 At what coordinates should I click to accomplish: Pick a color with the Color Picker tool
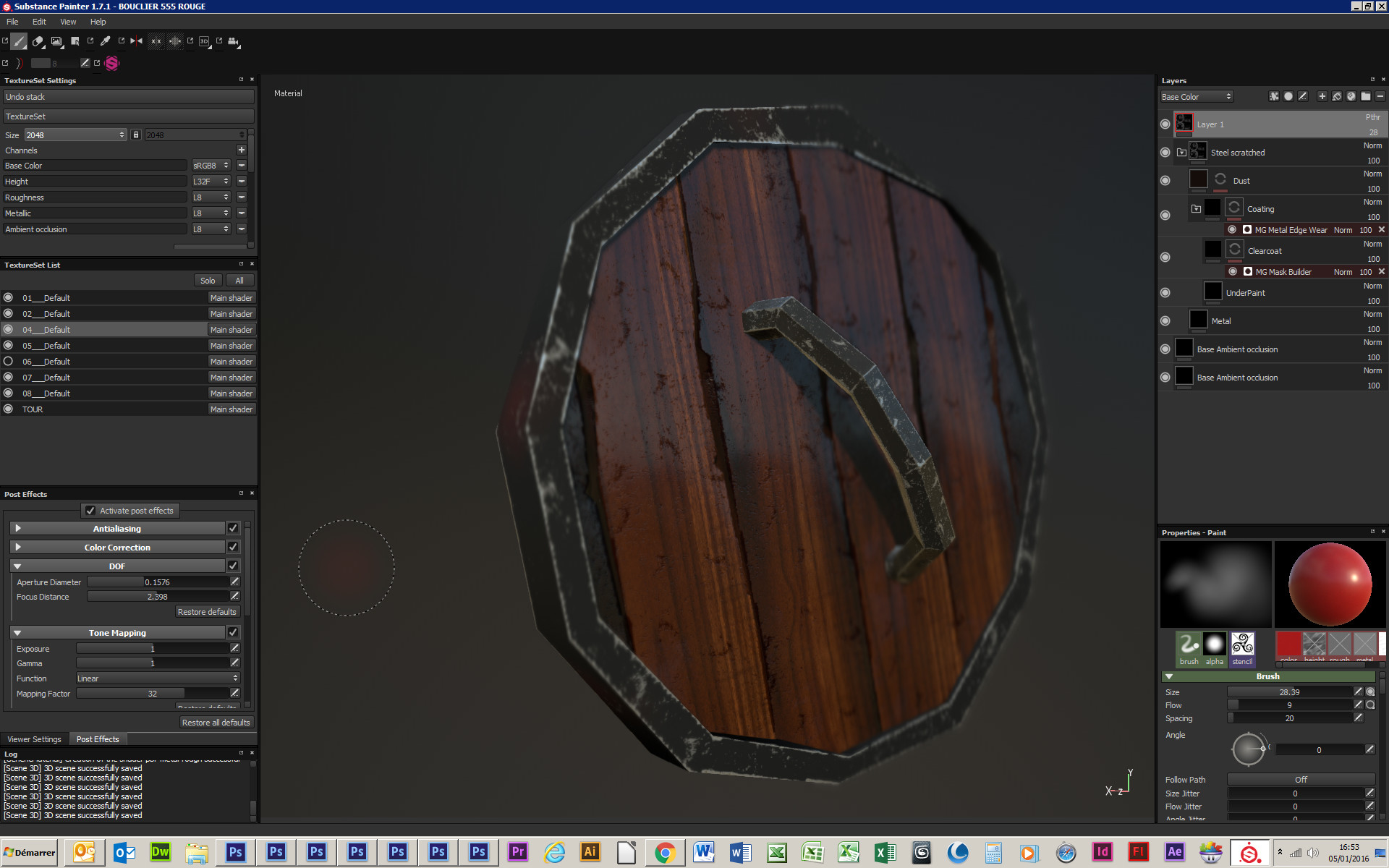pyautogui.click(x=105, y=41)
